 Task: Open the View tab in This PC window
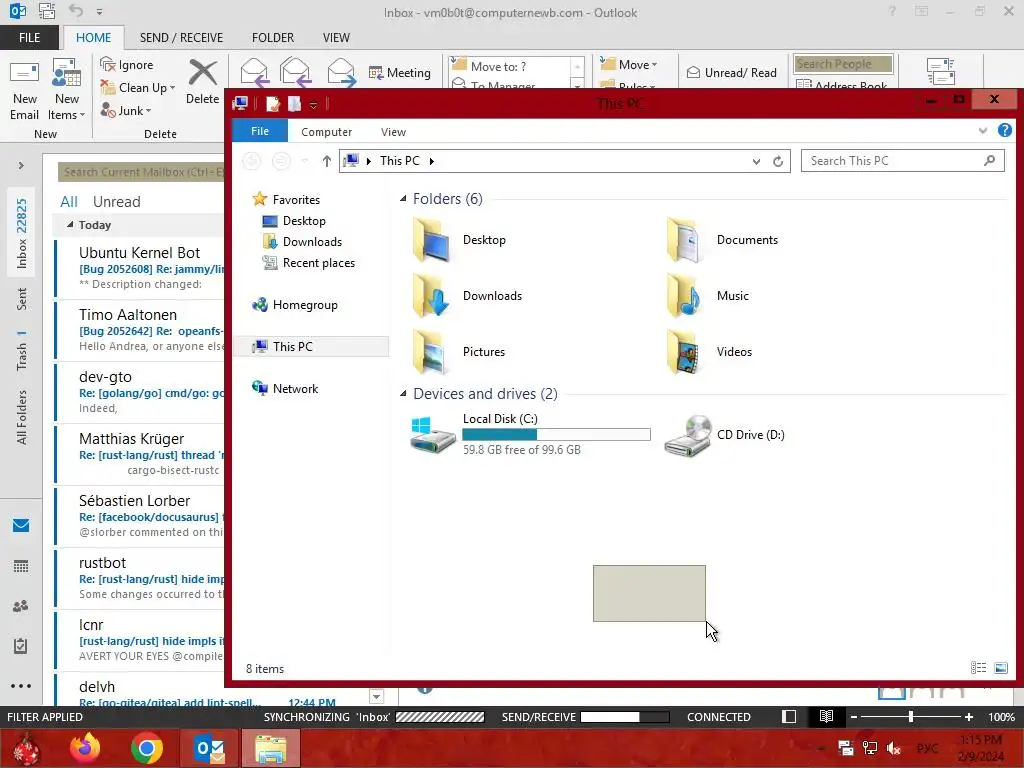393,132
